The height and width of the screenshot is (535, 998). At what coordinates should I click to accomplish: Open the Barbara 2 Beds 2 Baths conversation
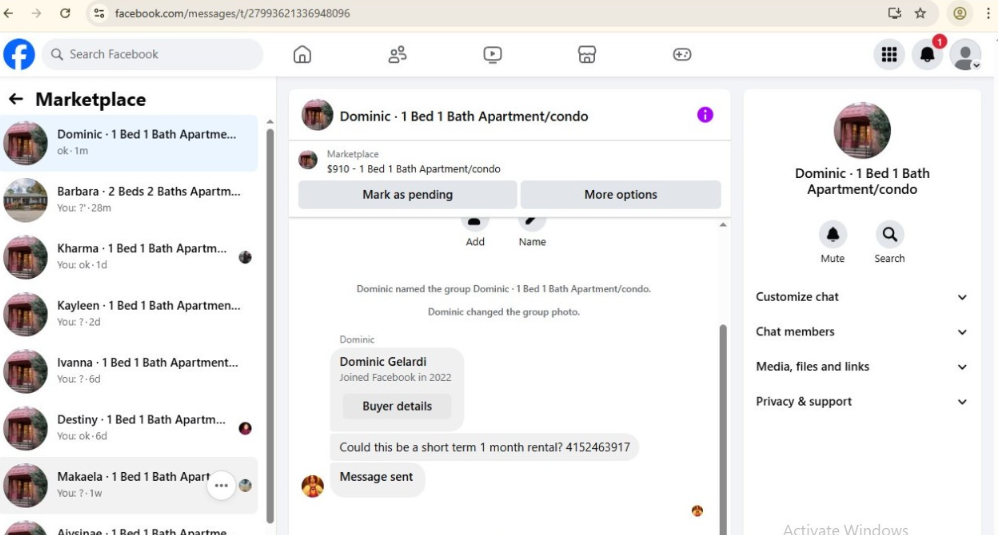[x=129, y=200]
